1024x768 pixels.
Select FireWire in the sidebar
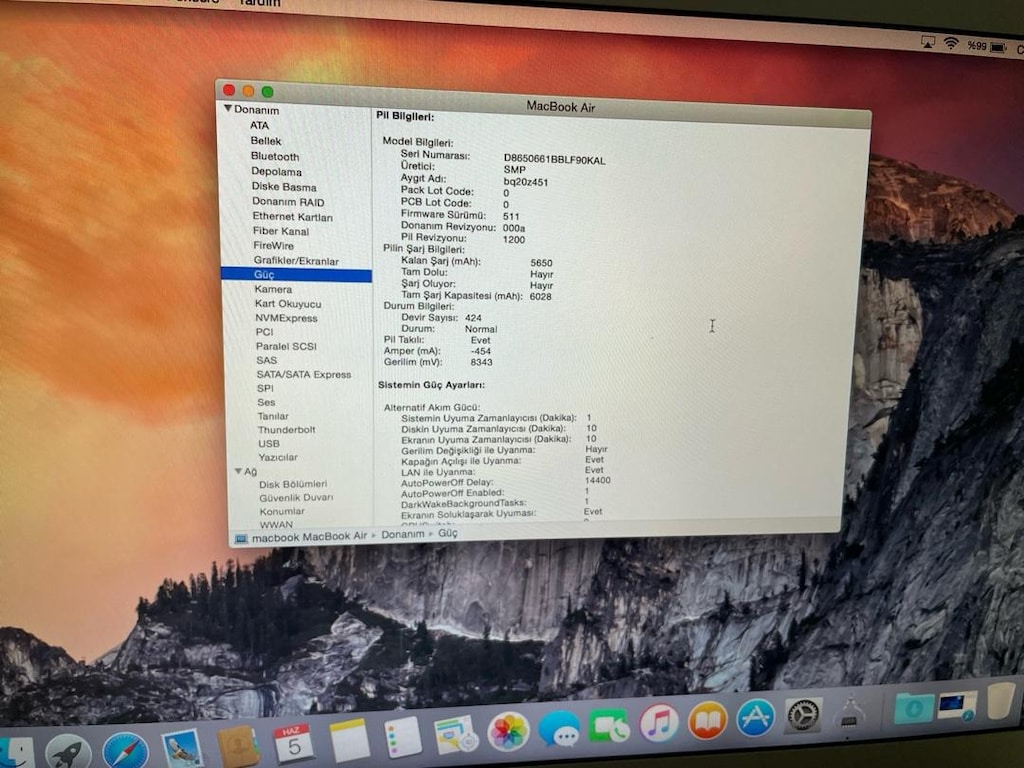(x=274, y=246)
